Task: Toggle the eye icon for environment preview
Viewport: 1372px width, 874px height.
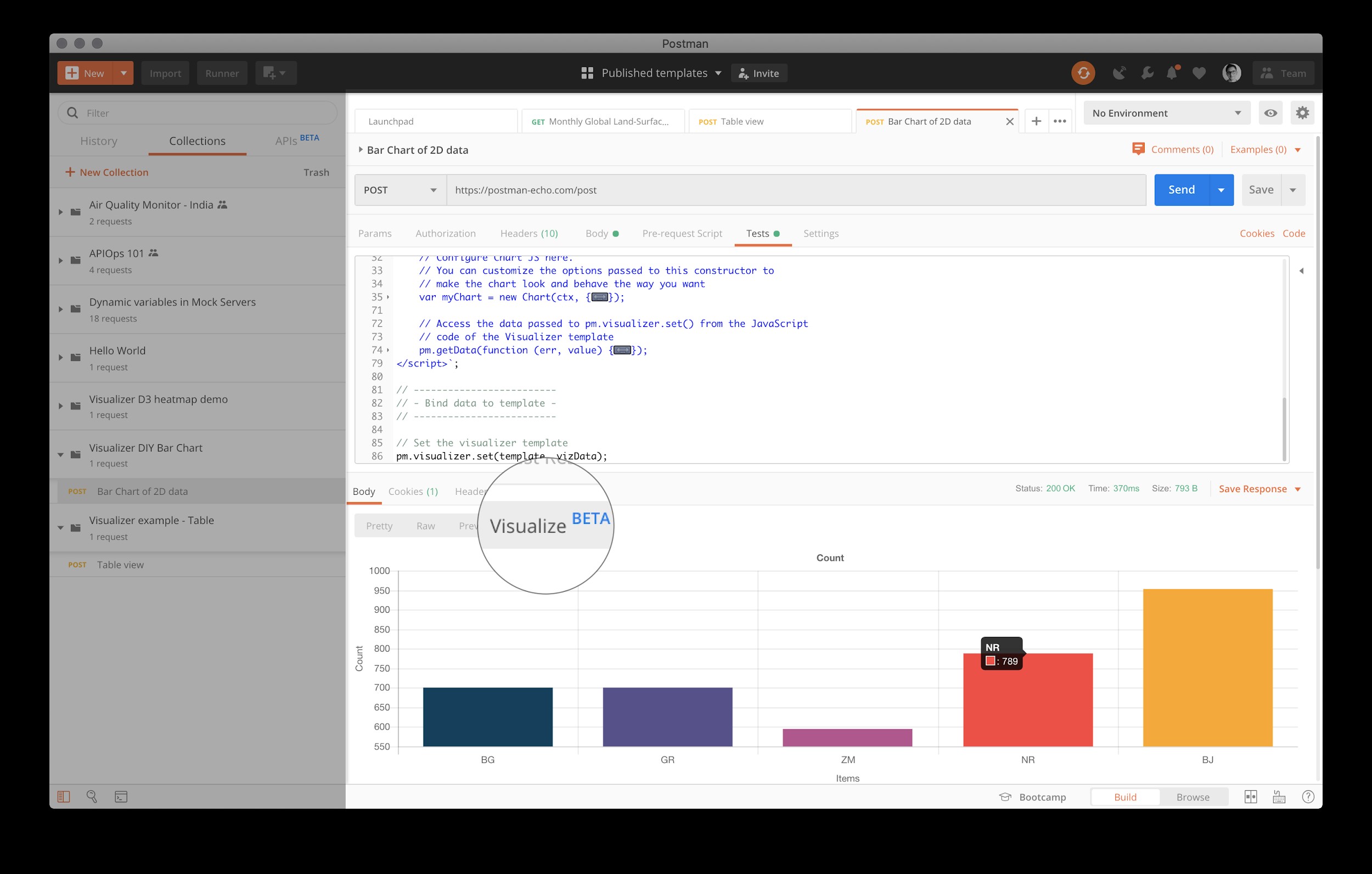Action: pyautogui.click(x=1270, y=113)
